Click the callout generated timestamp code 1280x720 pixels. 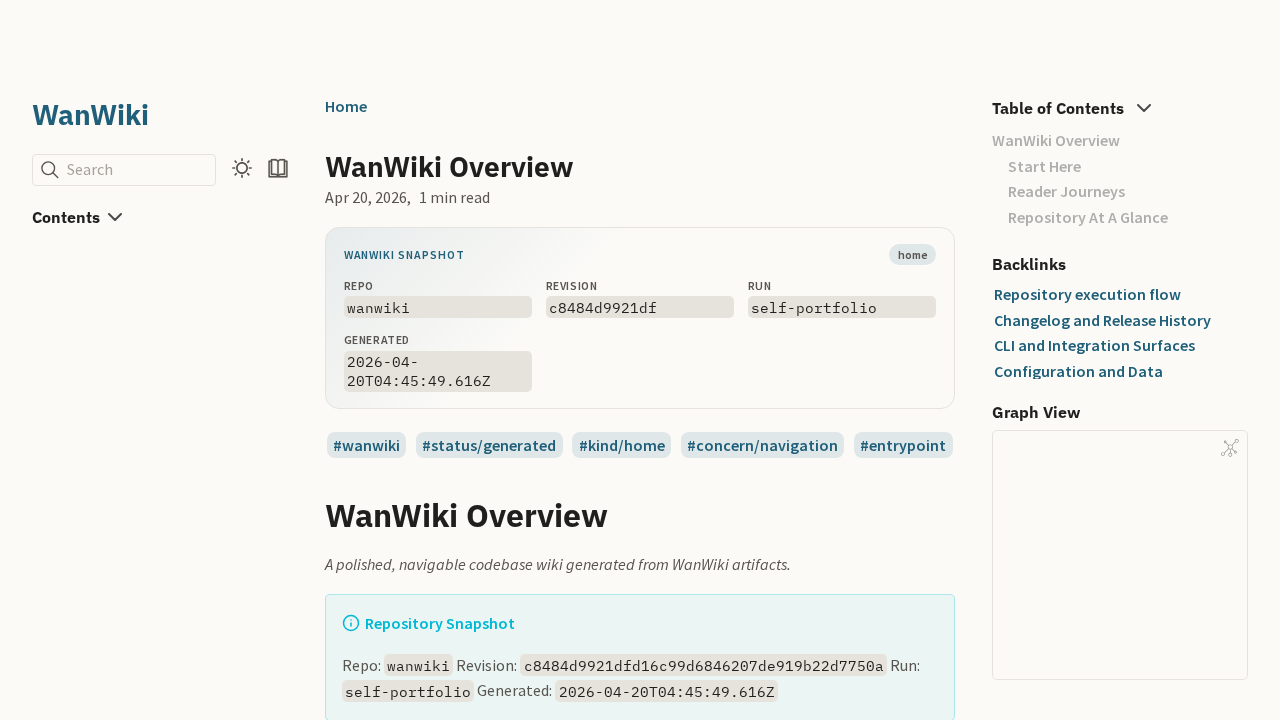pyautogui.click(x=667, y=691)
